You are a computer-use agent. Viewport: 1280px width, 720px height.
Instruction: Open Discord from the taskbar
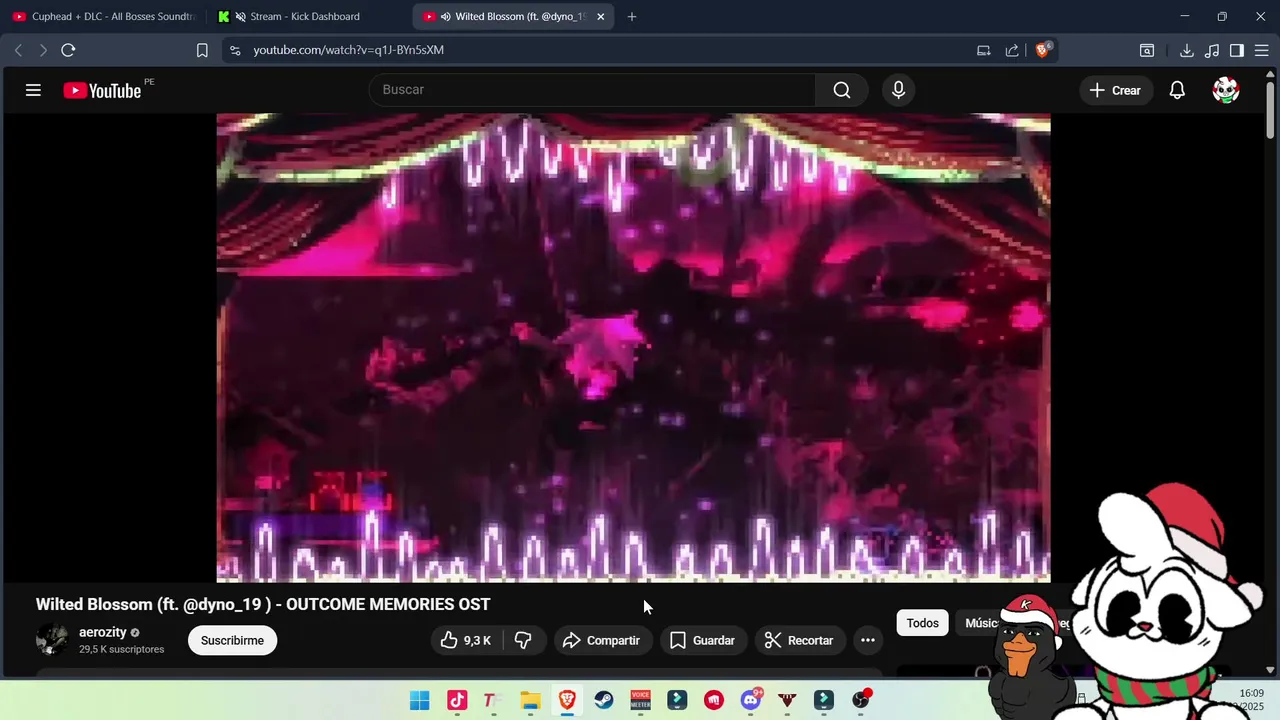750,700
